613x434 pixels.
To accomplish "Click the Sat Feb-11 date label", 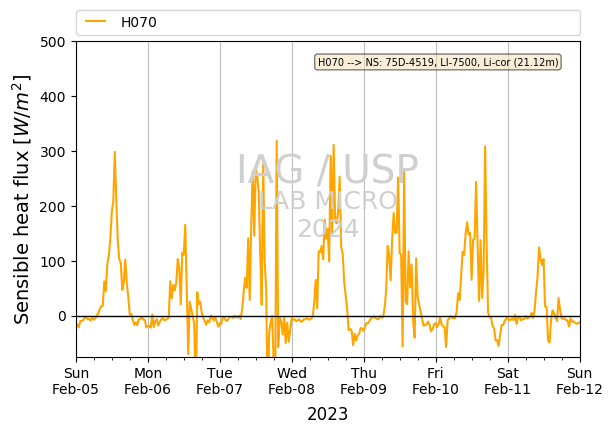I will tap(507, 381).
